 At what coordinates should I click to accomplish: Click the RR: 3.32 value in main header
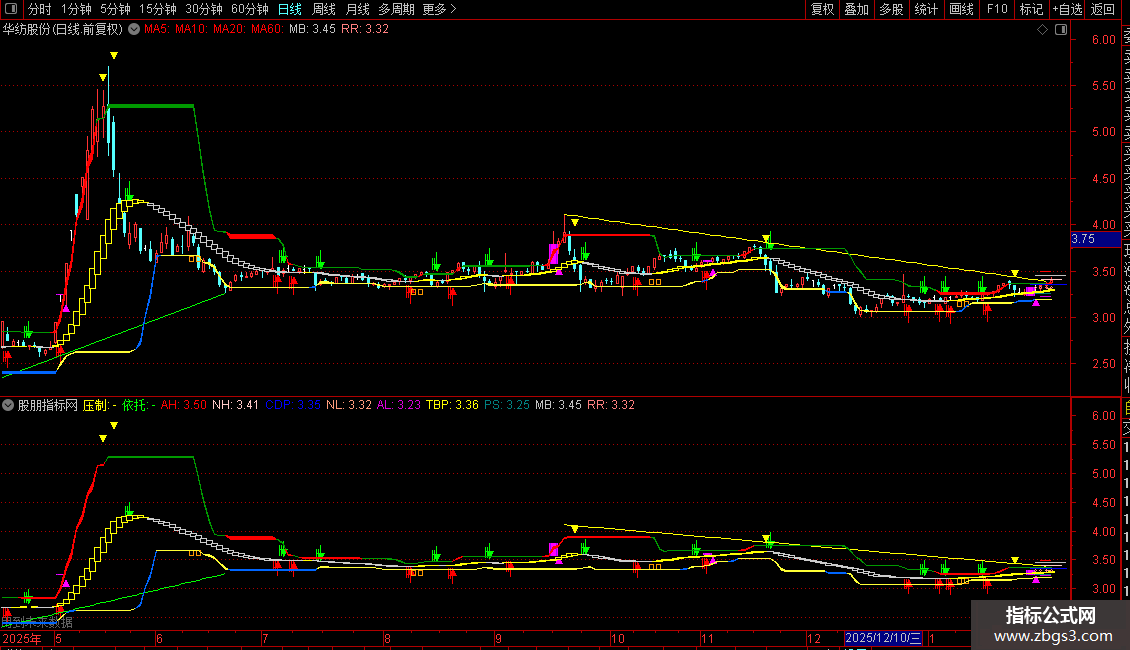click(x=365, y=29)
